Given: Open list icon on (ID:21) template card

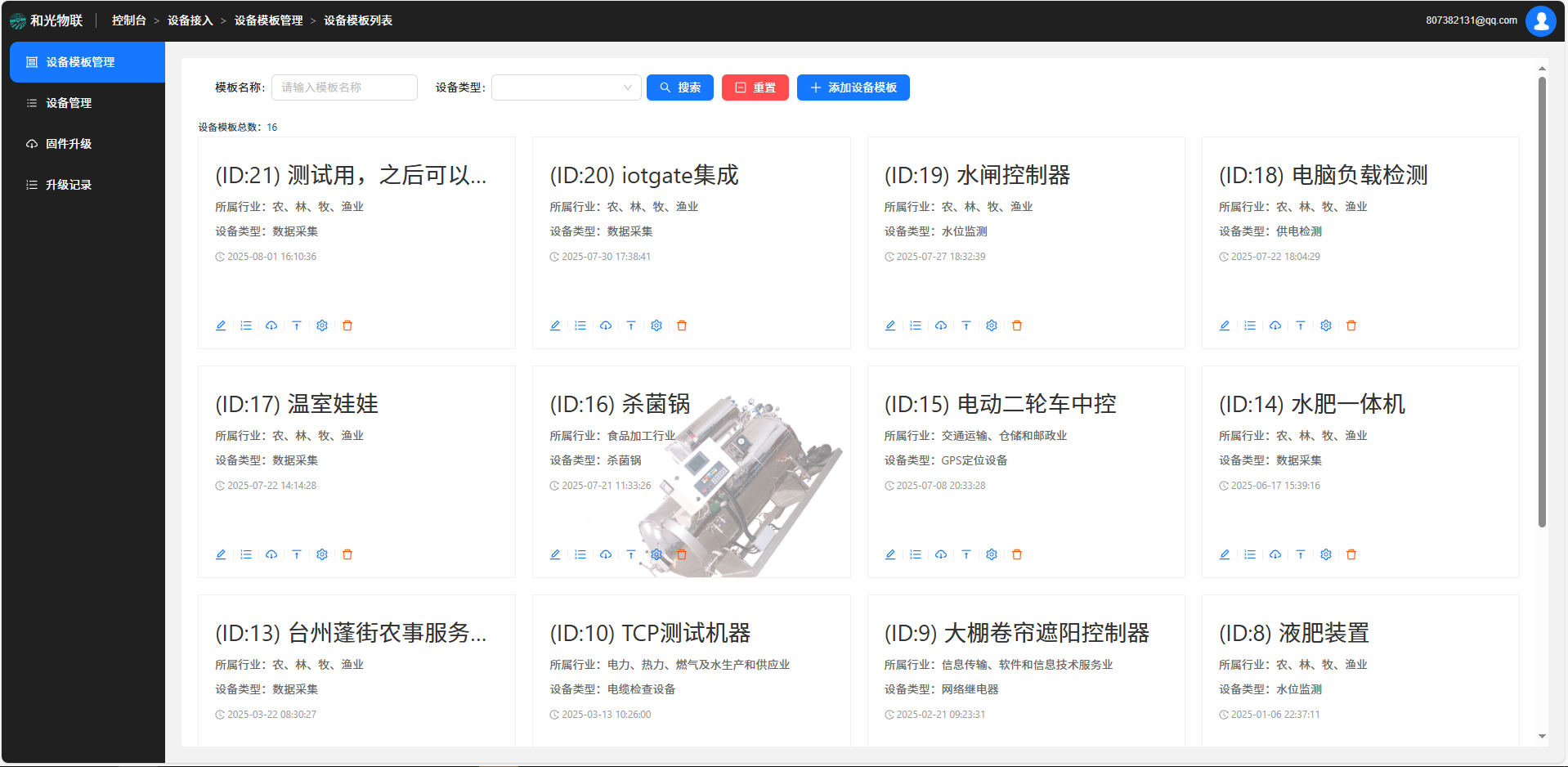Looking at the screenshot, I should click(246, 325).
